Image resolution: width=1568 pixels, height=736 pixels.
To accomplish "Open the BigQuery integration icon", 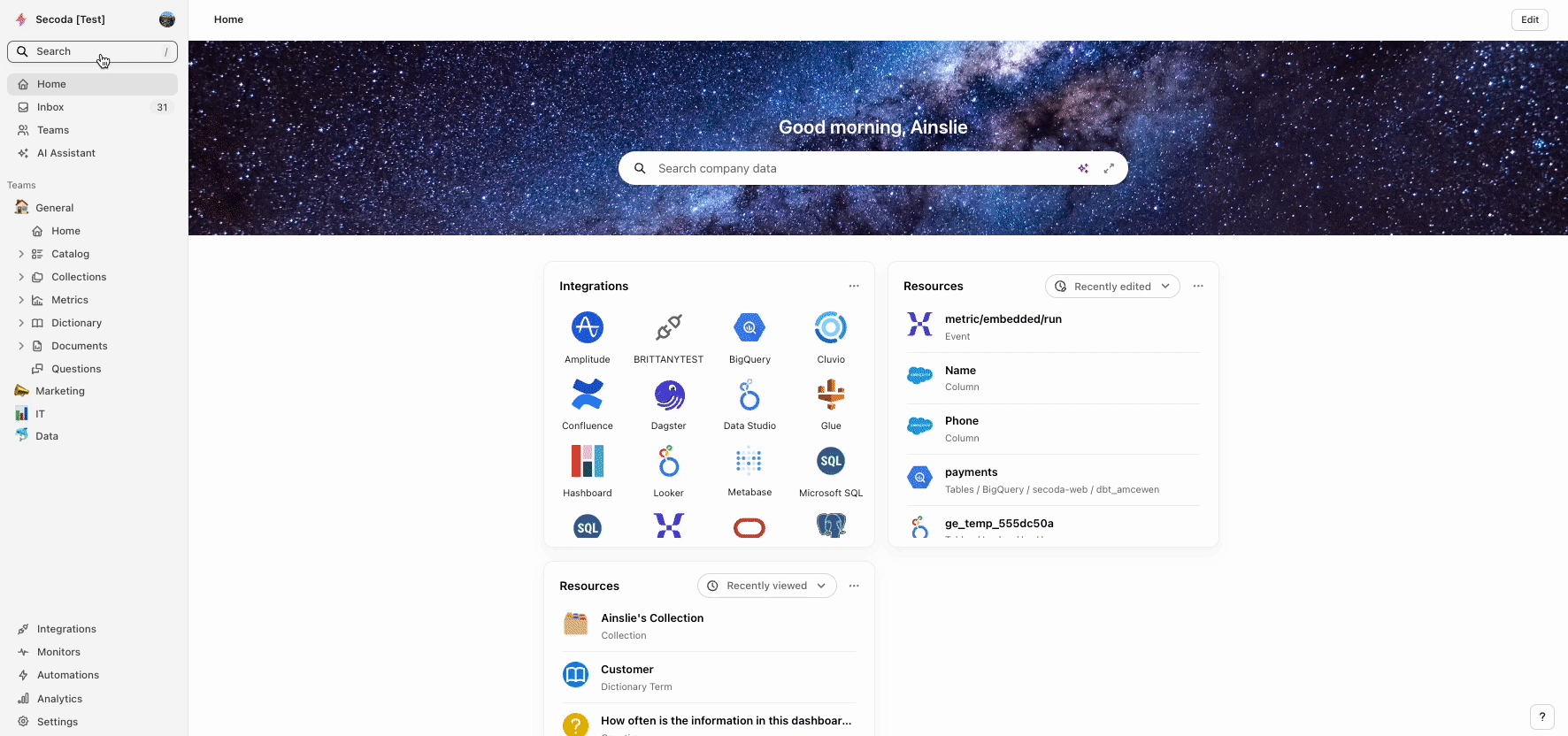I will click(749, 328).
